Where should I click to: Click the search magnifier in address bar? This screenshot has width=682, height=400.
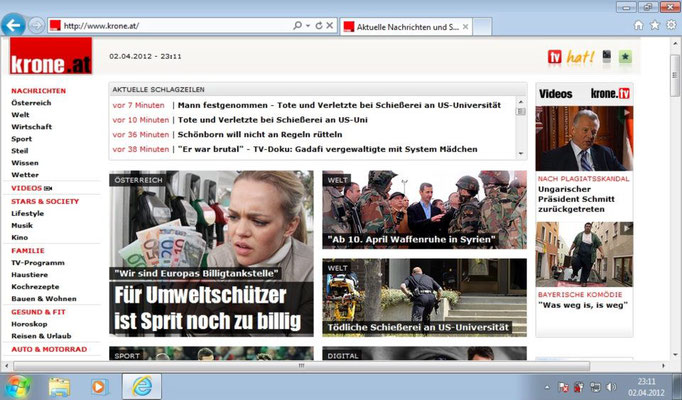298,26
